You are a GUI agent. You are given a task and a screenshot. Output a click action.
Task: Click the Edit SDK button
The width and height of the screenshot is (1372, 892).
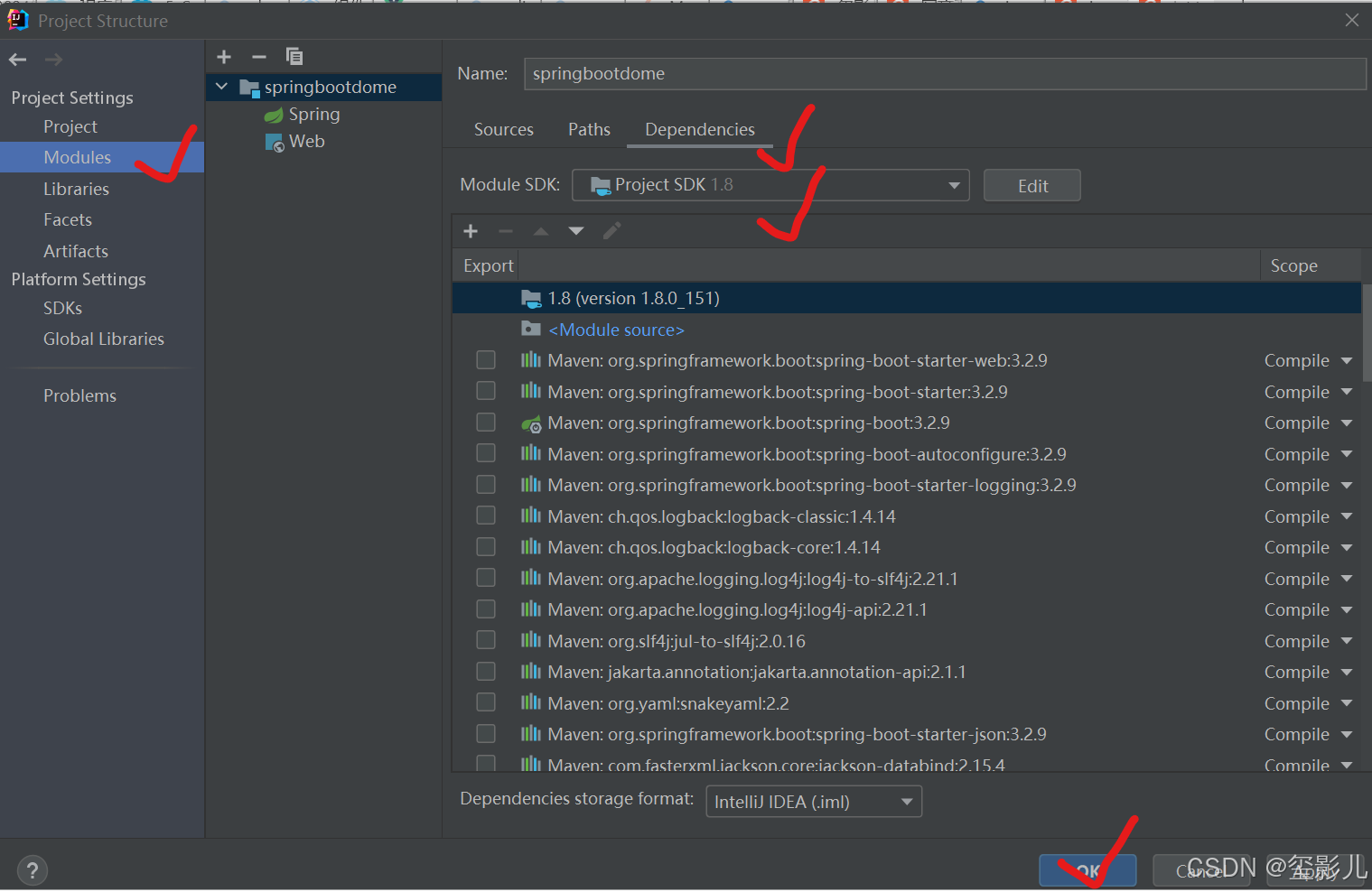coord(1032,186)
